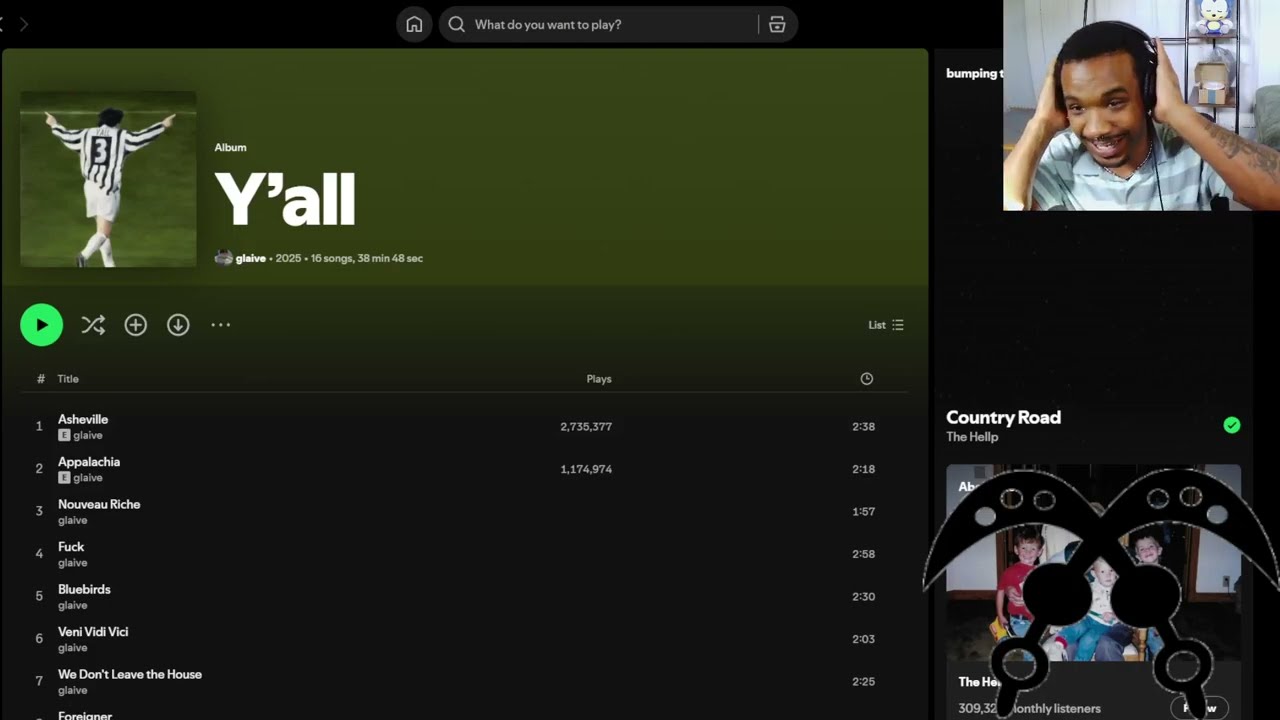Click the Title column header

click(x=68, y=379)
